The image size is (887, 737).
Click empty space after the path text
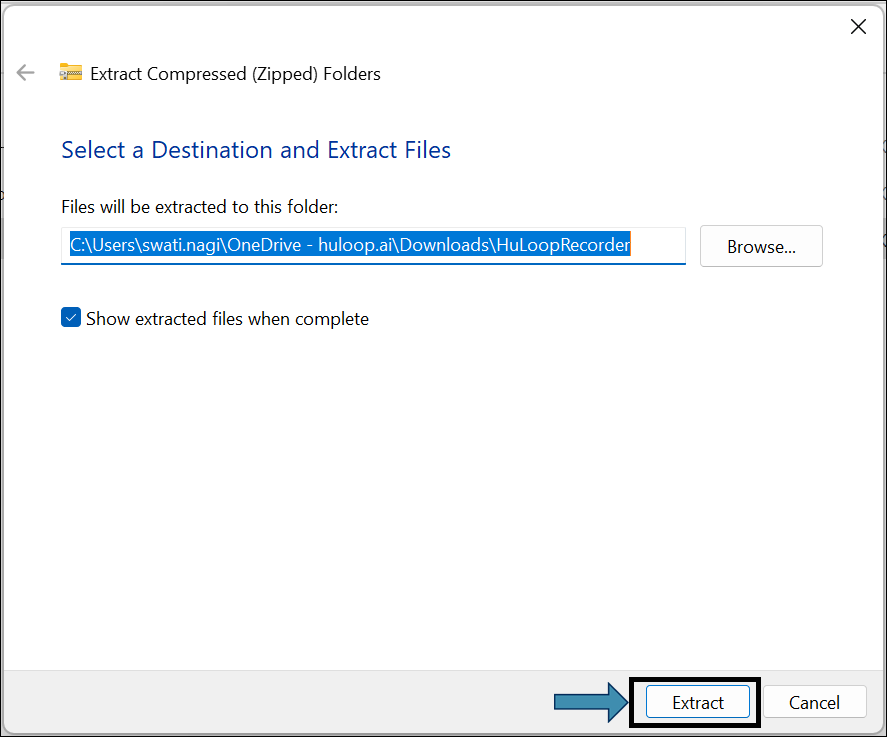click(x=658, y=245)
